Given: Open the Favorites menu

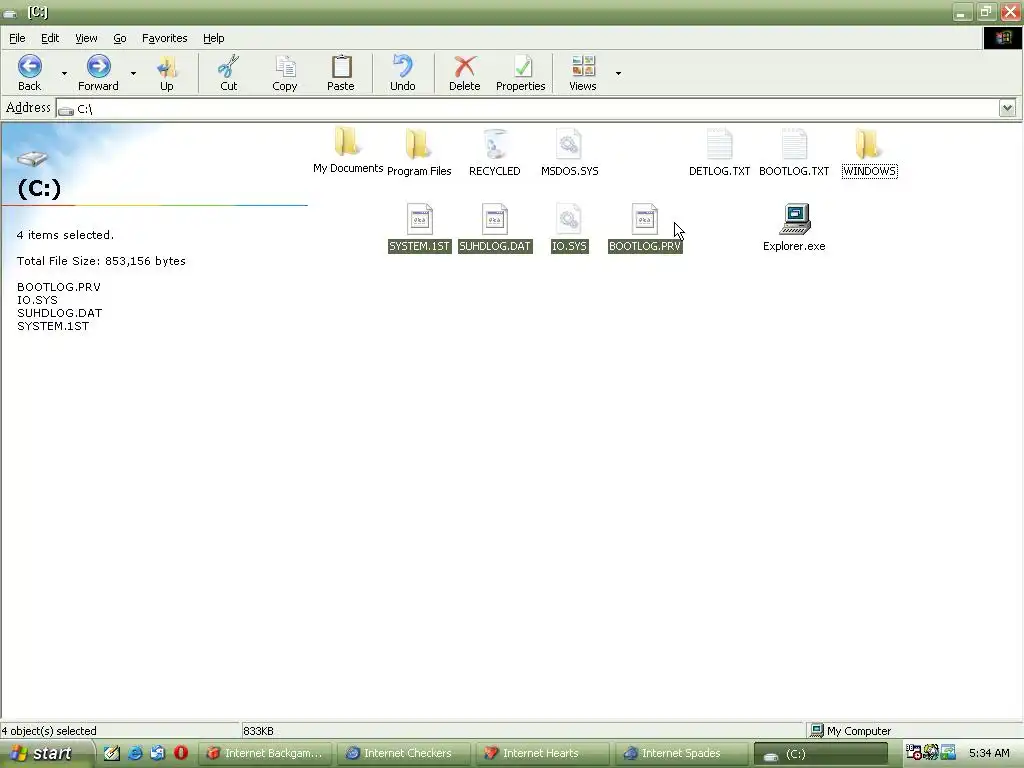Looking at the screenshot, I should click(x=165, y=38).
